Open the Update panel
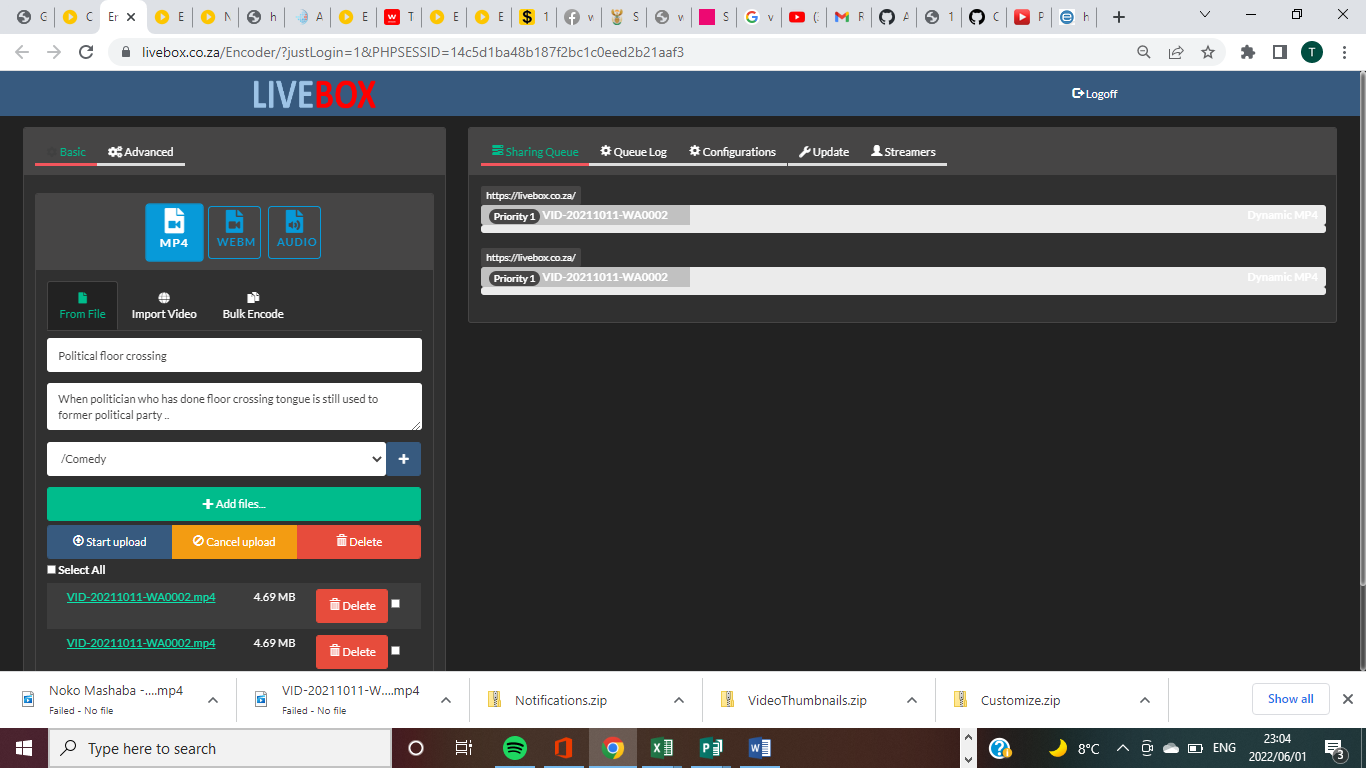The height and width of the screenshot is (768, 1366). click(824, 151)
